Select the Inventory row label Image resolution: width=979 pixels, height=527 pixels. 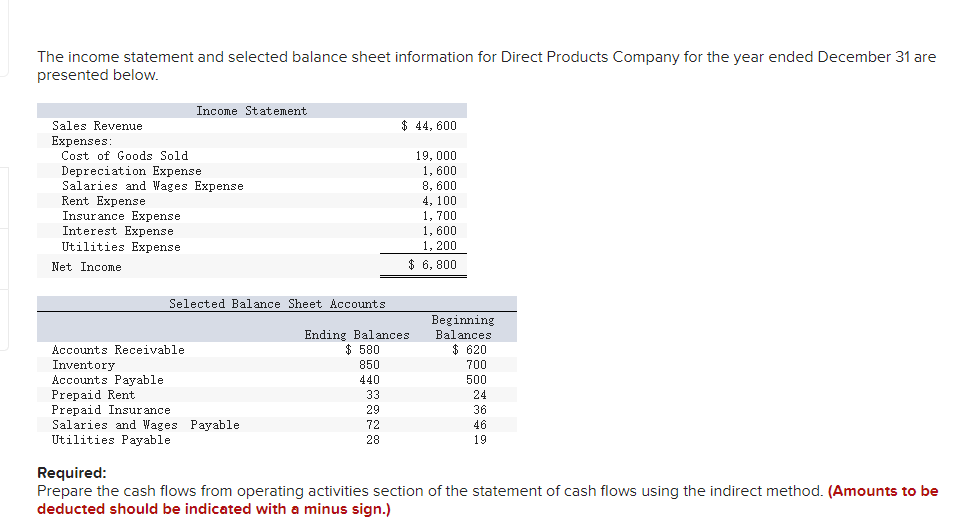point(84,365)
